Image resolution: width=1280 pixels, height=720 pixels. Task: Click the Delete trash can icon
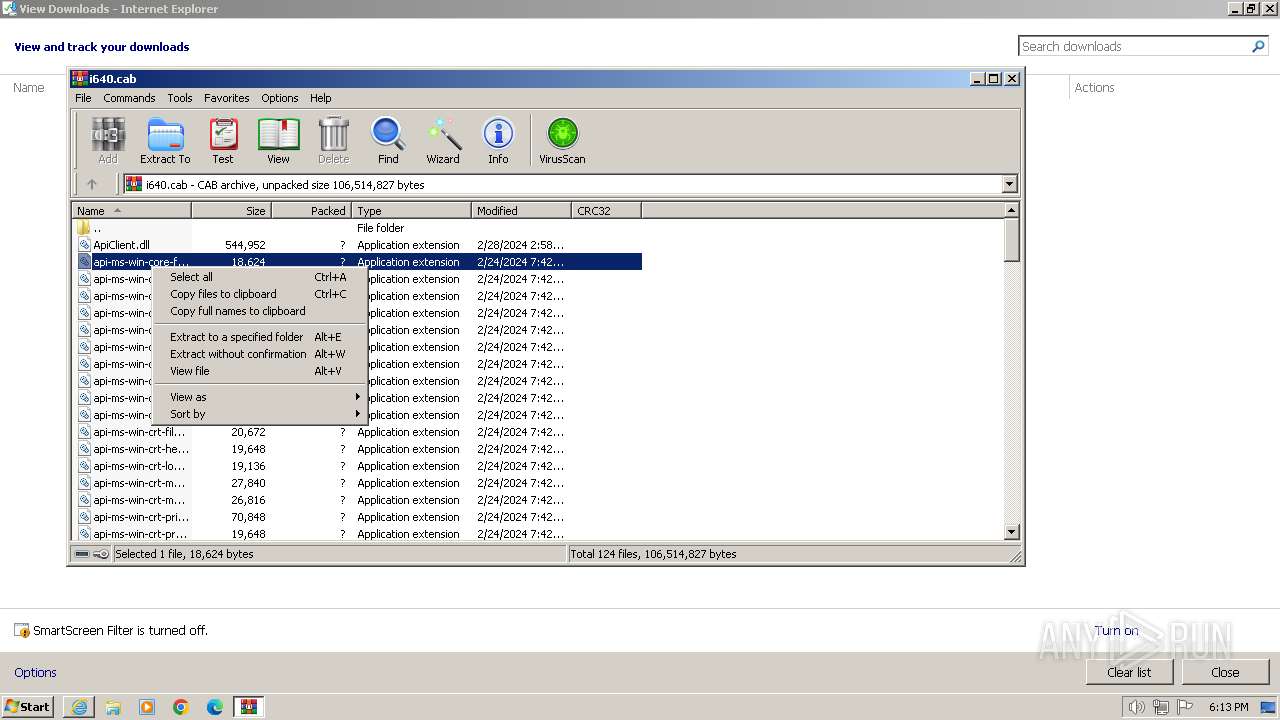333,140
